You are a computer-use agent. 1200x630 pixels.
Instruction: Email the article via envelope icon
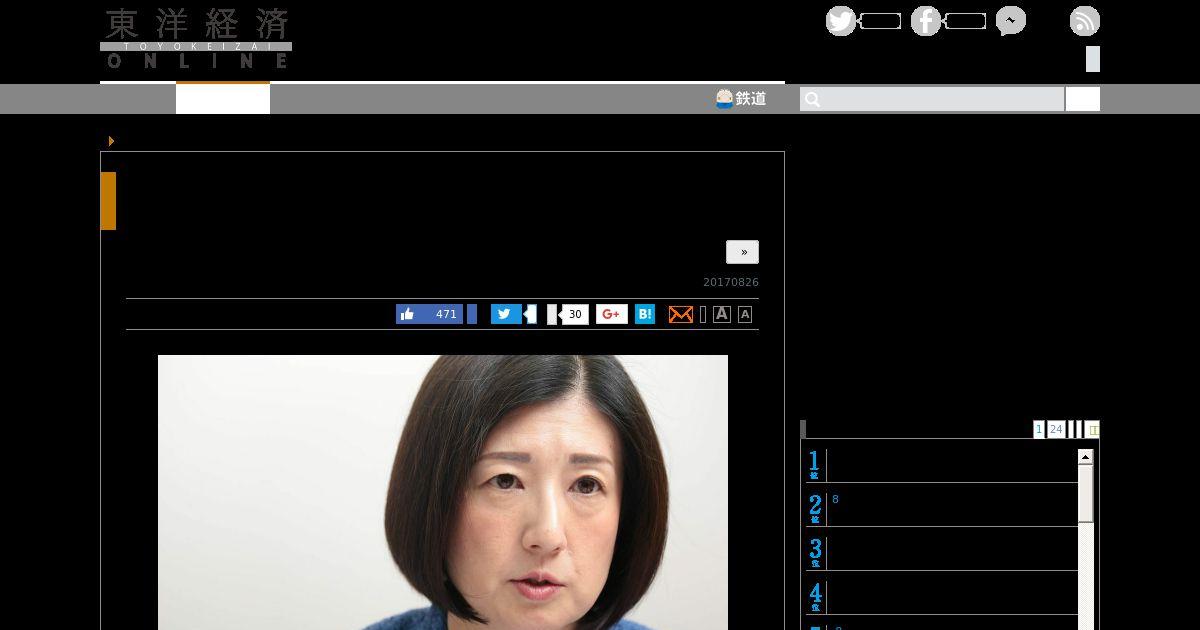[x=680, y=314]
